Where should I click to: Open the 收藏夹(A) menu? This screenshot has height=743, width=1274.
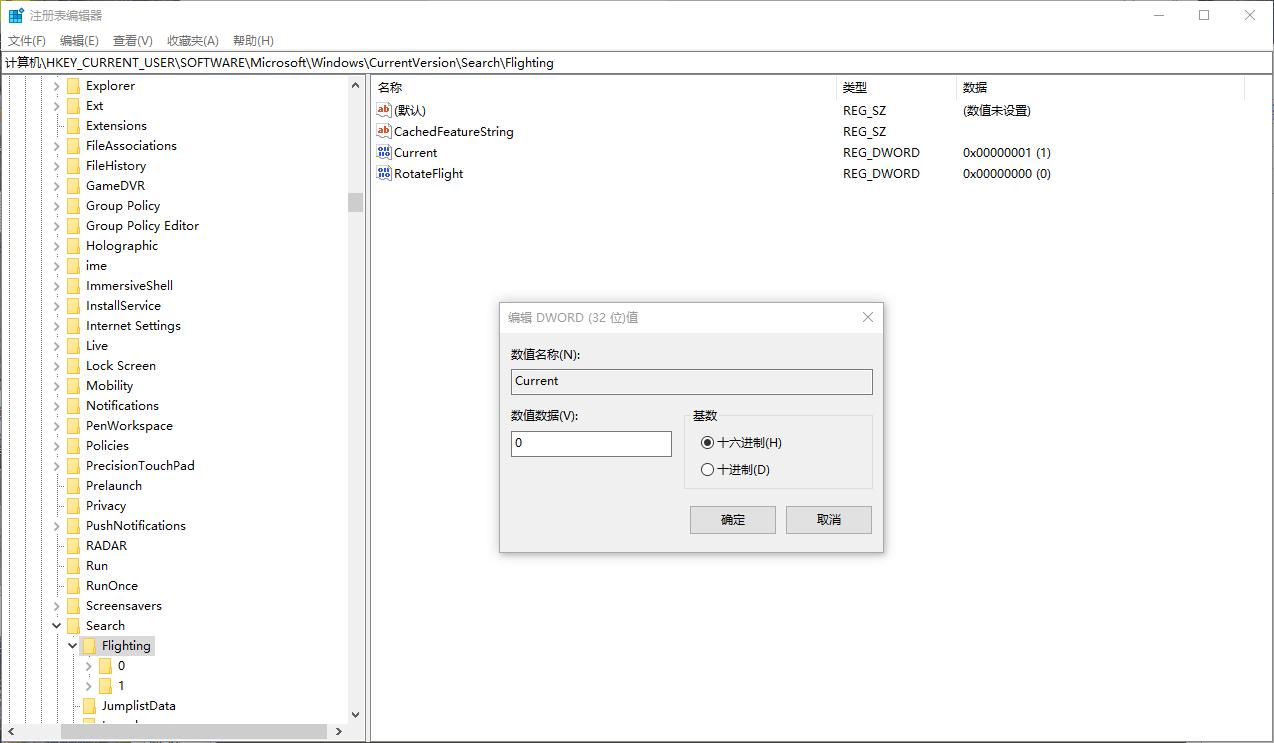coord(192,40)
